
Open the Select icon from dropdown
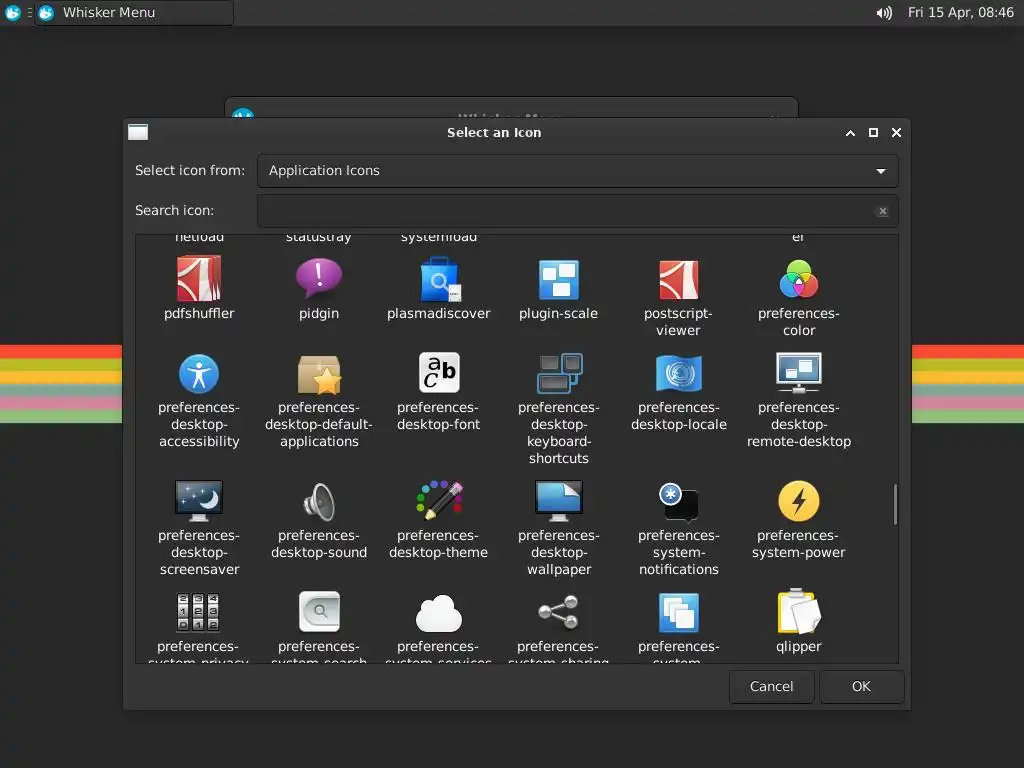tap(577, 170)
